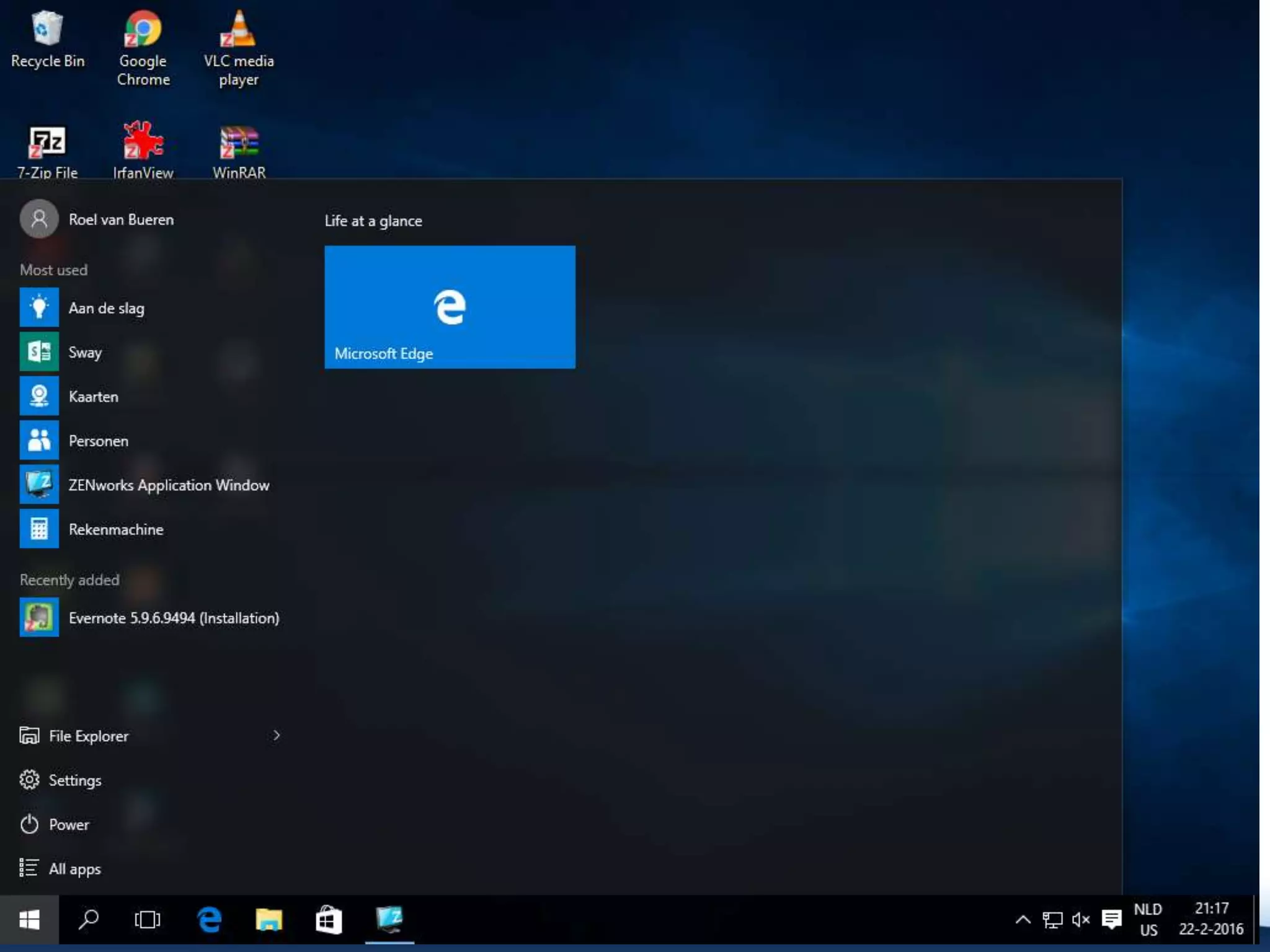Expand the File Explorer jump list arrow
Viewport: 1270px width, 952px height.
(x=277, y=736)
